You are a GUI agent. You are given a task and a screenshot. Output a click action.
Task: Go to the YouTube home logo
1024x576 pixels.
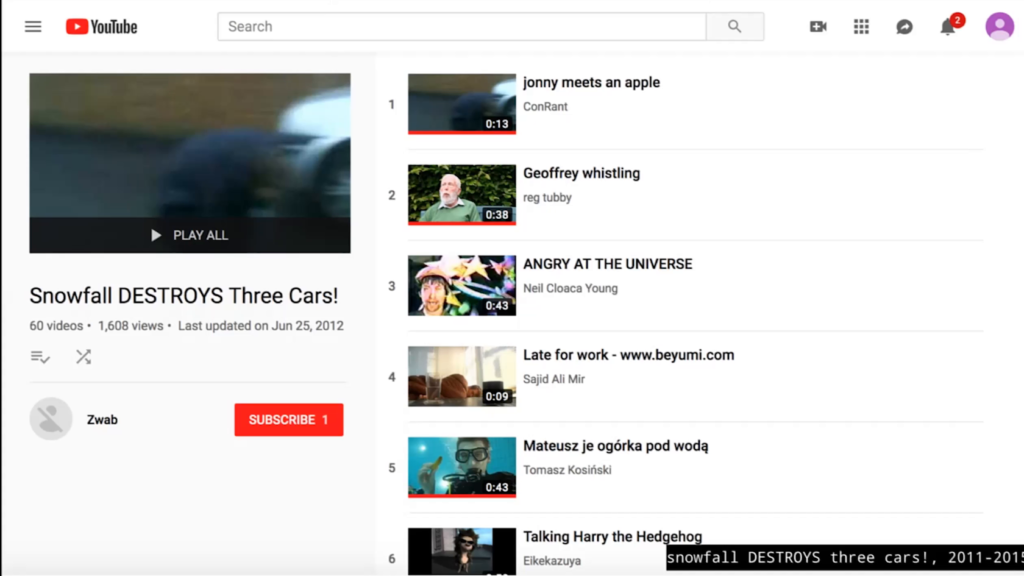[101, 27]
